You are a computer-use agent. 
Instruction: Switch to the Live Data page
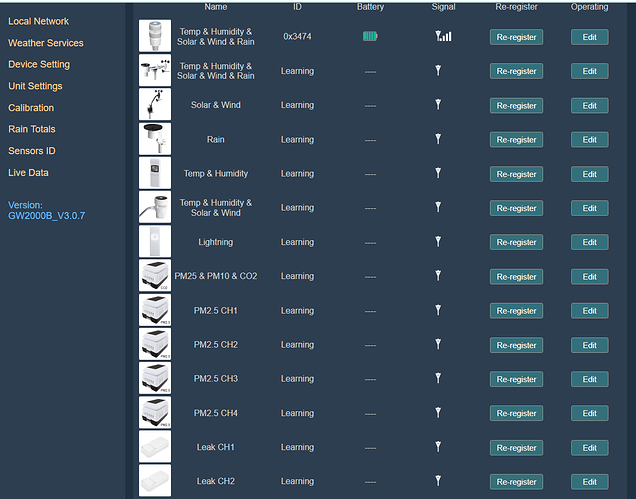tap(29, 173)
